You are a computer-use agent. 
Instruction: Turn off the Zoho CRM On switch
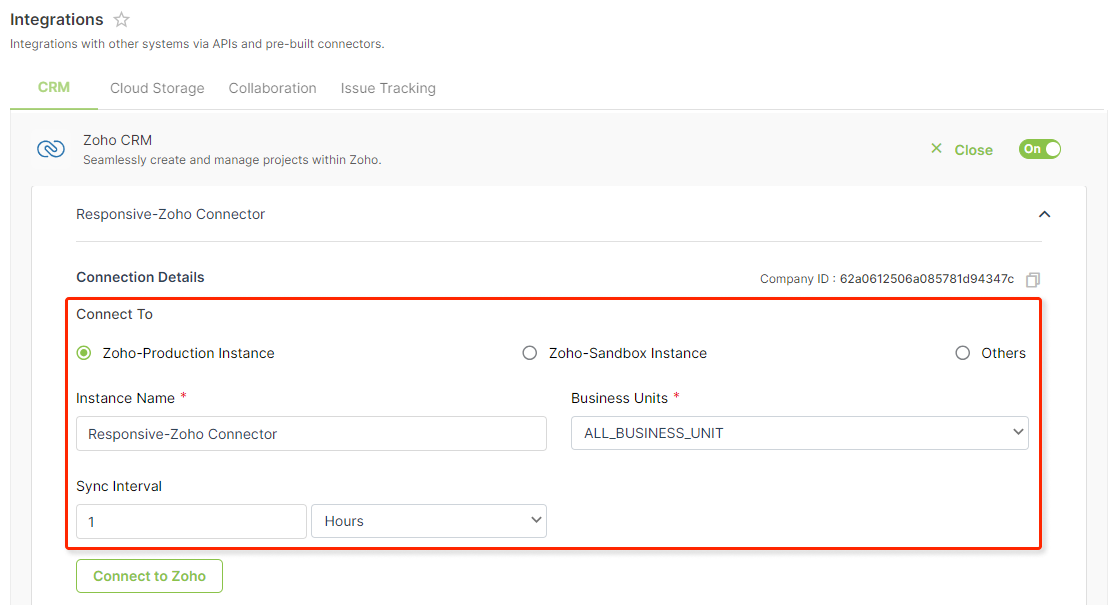[1040, 149]
